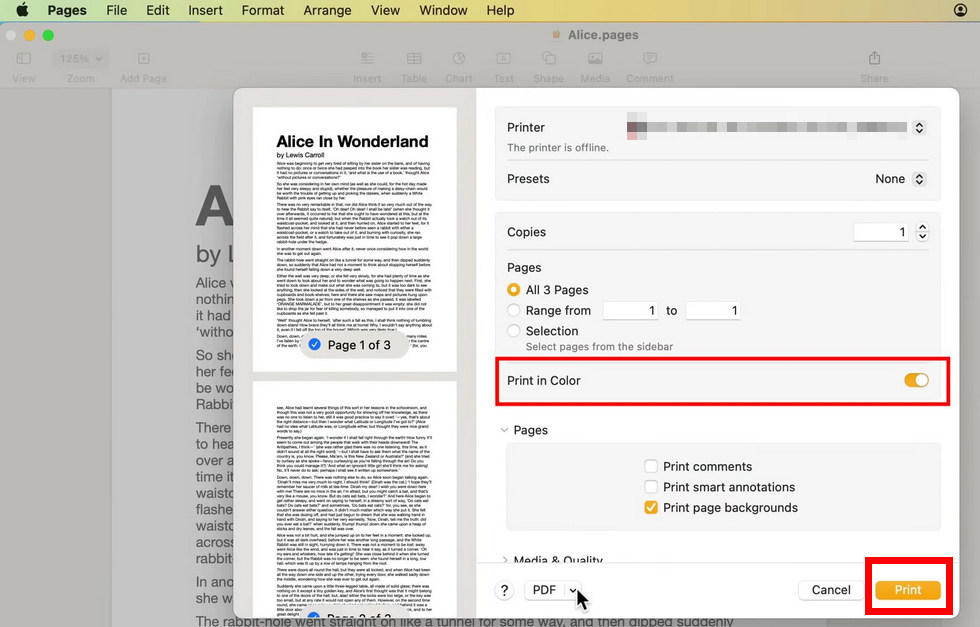This screenshot has width=980, height=627.
Task: Select the All 3 Pages radio button
Action: [514, 290]
